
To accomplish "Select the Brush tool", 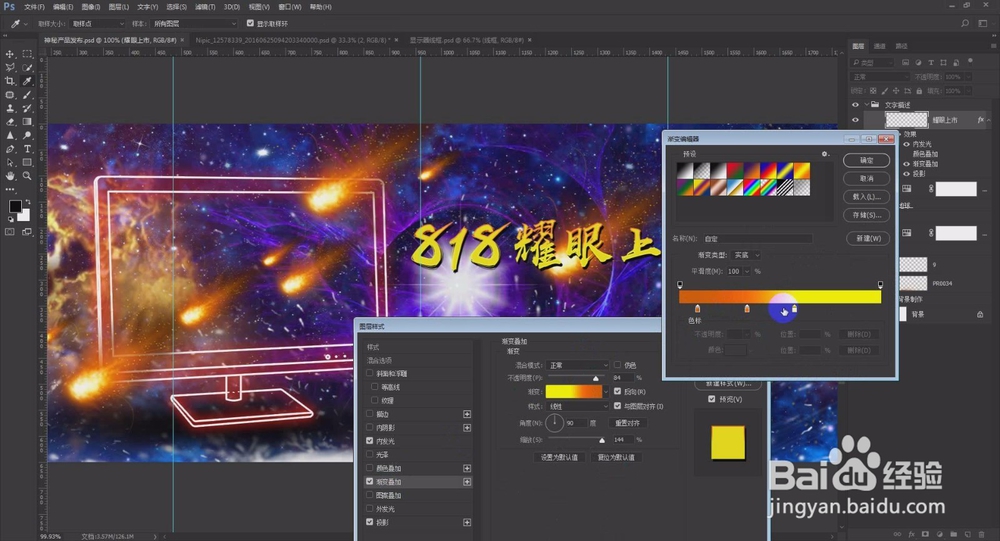I will click(27, 95).
